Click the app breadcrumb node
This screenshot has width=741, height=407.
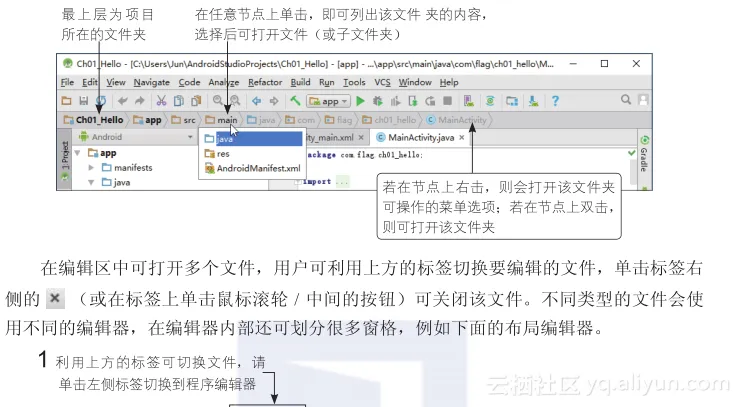(x=147, y=120)
